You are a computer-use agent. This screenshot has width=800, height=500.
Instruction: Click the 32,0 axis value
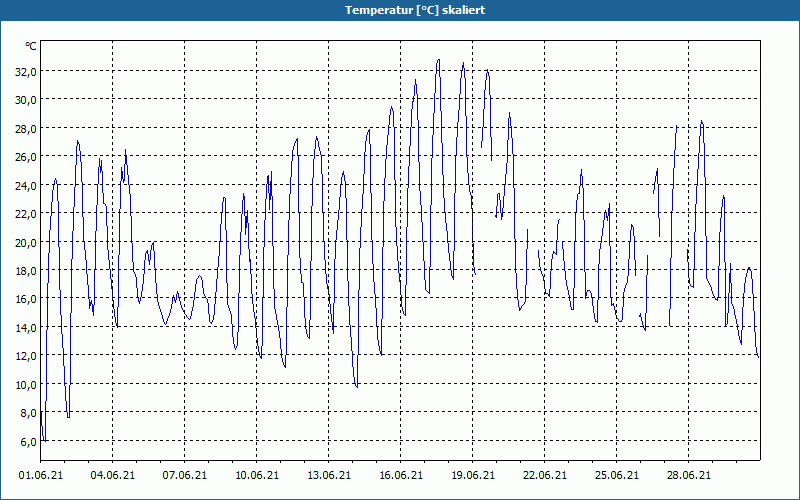(x=26, y=71)
